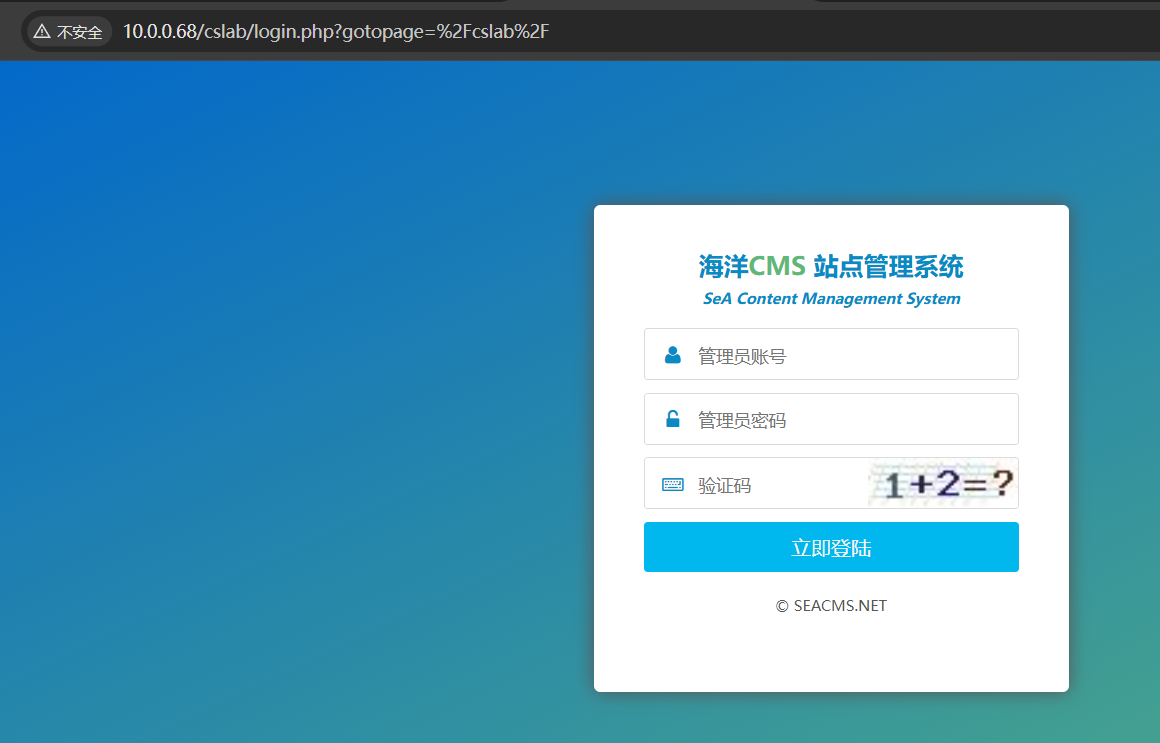Click the keyboard icon beside 验证码

coord(673,485)
